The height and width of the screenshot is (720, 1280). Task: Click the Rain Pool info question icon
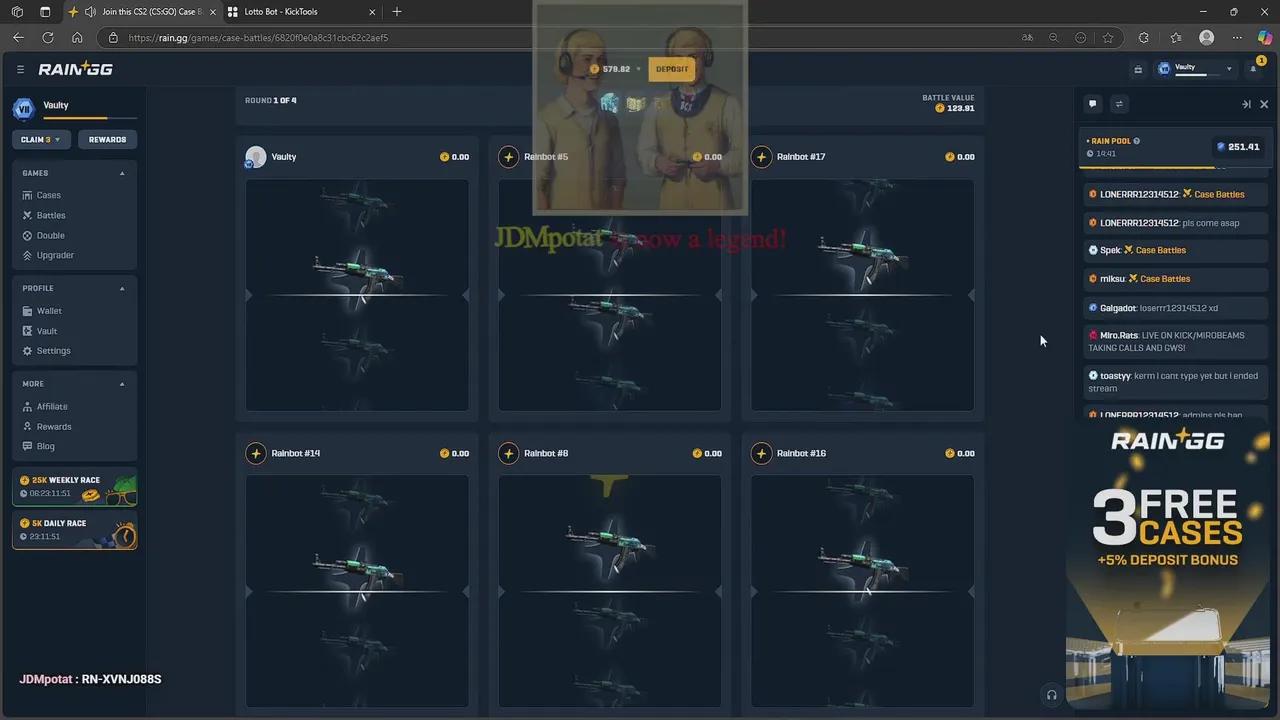[1136, 141]
